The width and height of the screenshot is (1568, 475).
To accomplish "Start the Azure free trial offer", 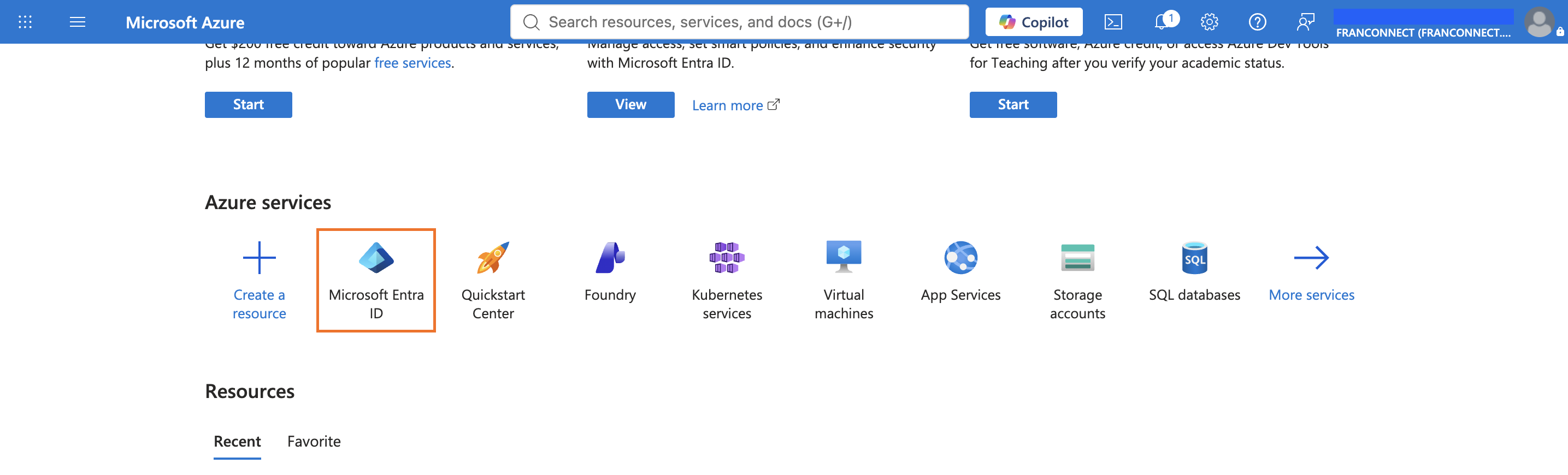I will point(249,105).
